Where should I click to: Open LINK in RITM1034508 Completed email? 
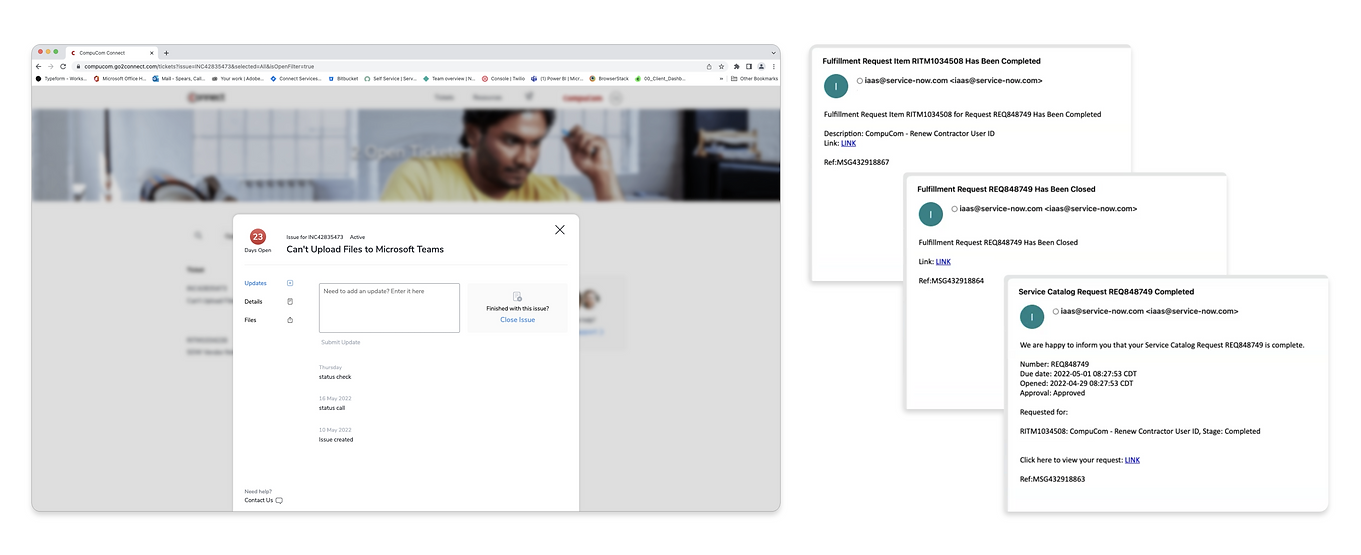click(848, 143)
